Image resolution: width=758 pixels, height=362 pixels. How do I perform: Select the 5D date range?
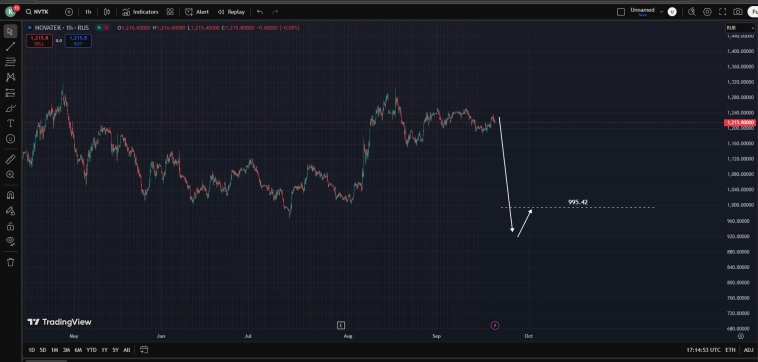point(43,350)
